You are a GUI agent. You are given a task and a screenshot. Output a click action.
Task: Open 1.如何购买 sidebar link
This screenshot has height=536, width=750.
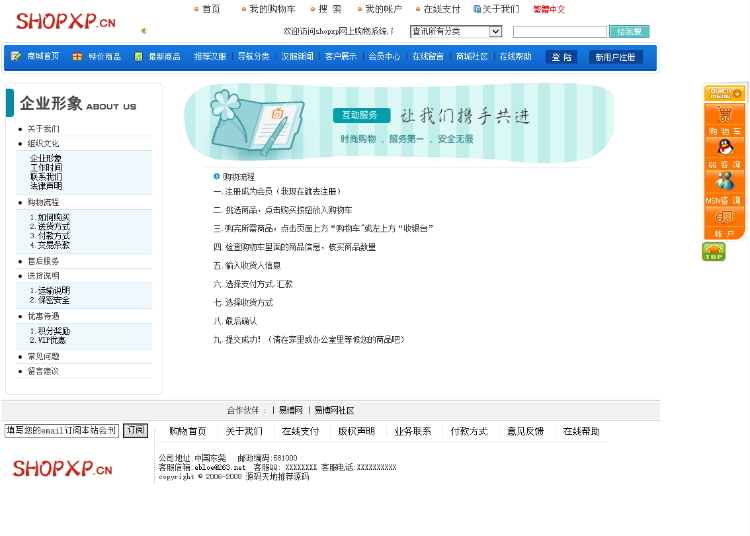[50, 217]
